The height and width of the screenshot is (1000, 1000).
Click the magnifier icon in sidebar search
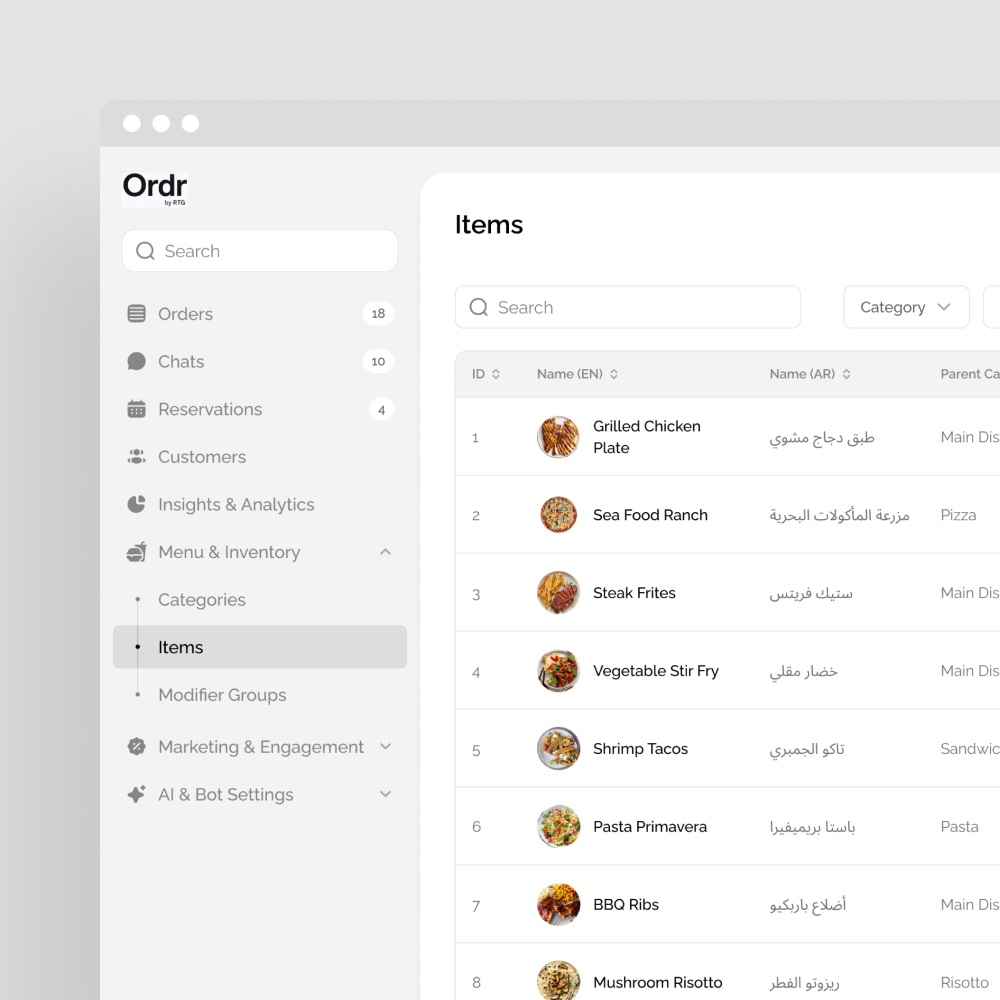point(145,251)
